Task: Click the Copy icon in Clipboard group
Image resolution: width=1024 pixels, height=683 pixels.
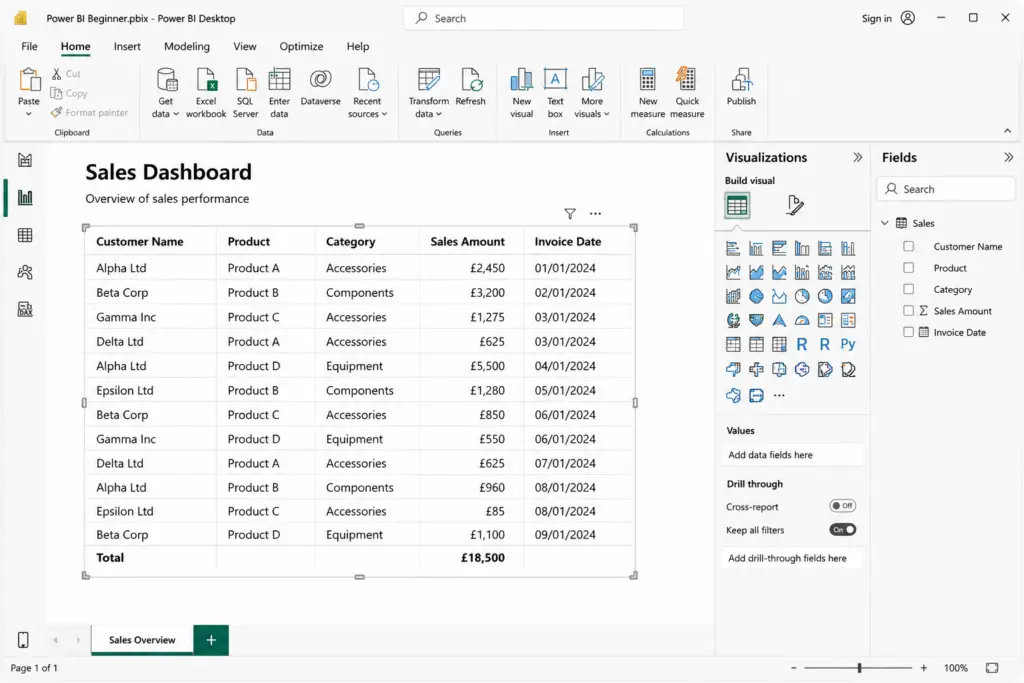Action: click(x=57, y=93)
